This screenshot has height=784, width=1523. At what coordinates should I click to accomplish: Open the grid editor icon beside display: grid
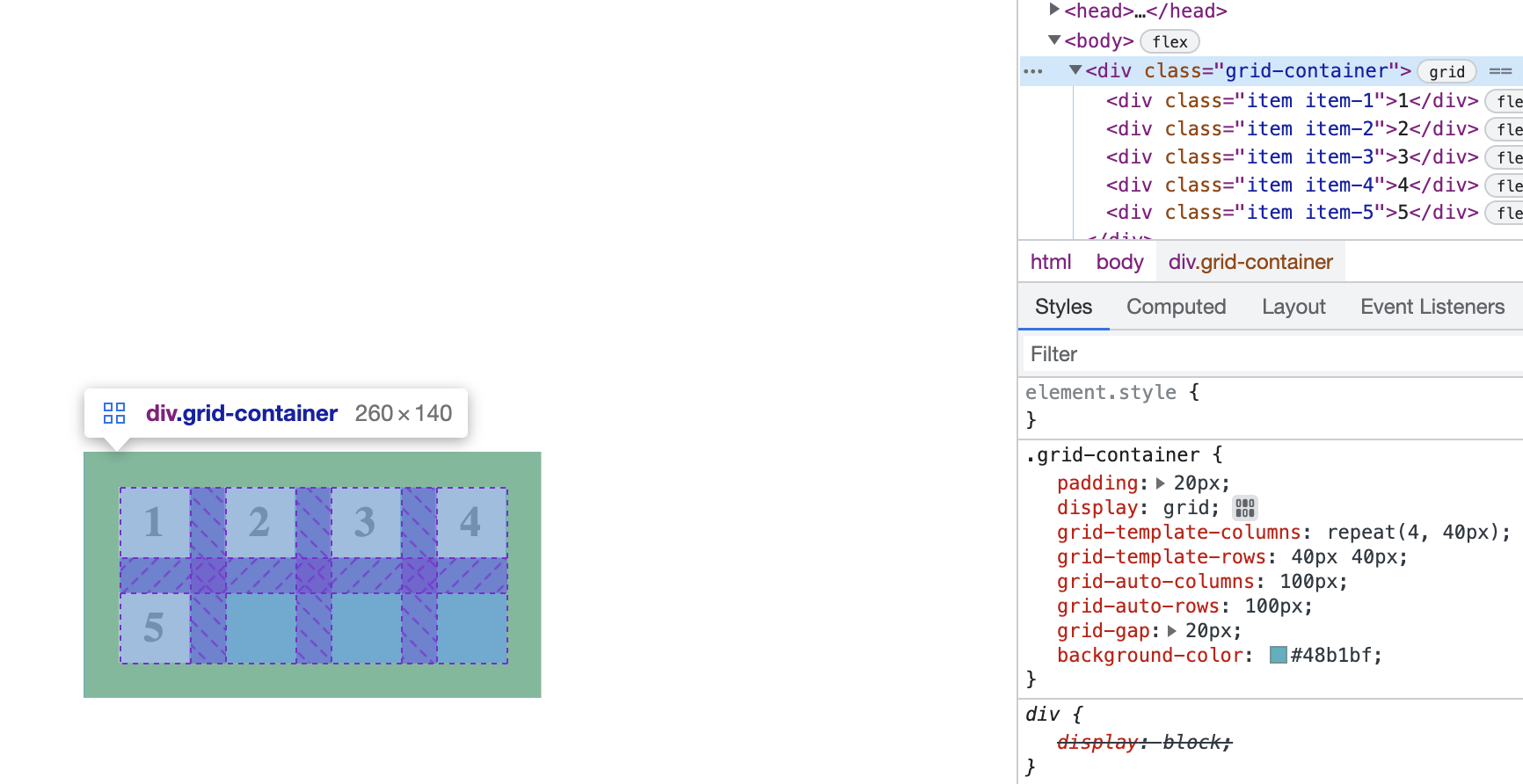(1244, 508)
